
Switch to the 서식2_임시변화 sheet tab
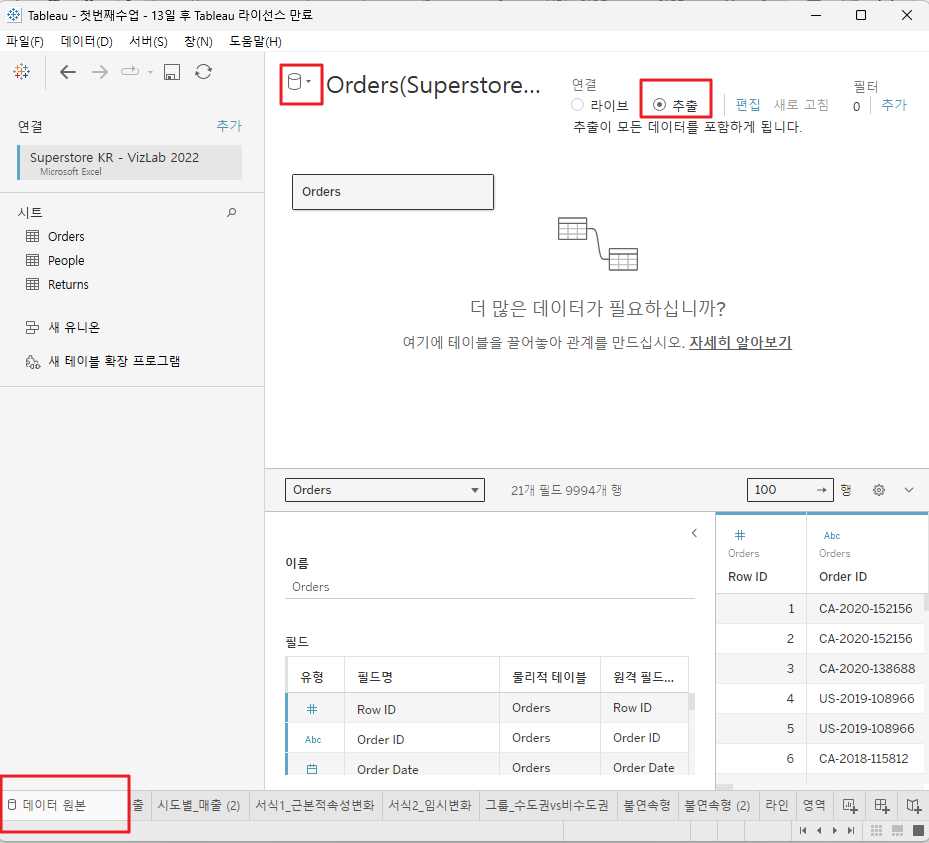coord(430,805)
